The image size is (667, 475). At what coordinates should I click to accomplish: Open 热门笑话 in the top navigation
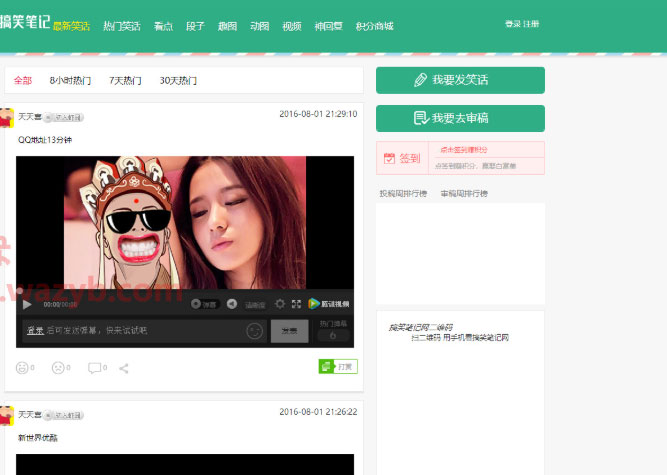[122, 26]
